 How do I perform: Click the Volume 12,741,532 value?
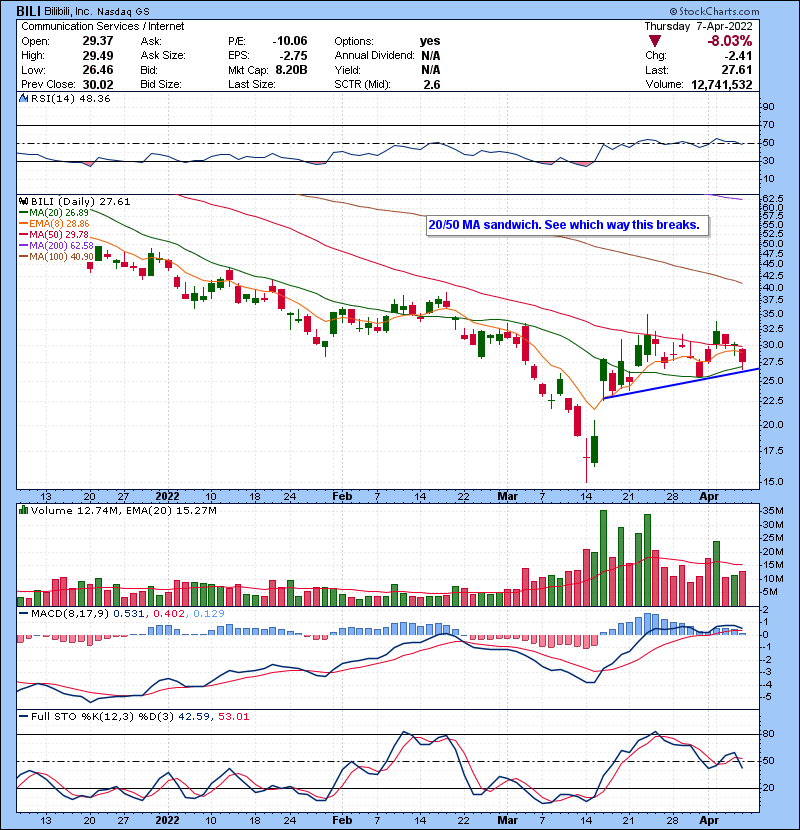[x=721, y=85]
